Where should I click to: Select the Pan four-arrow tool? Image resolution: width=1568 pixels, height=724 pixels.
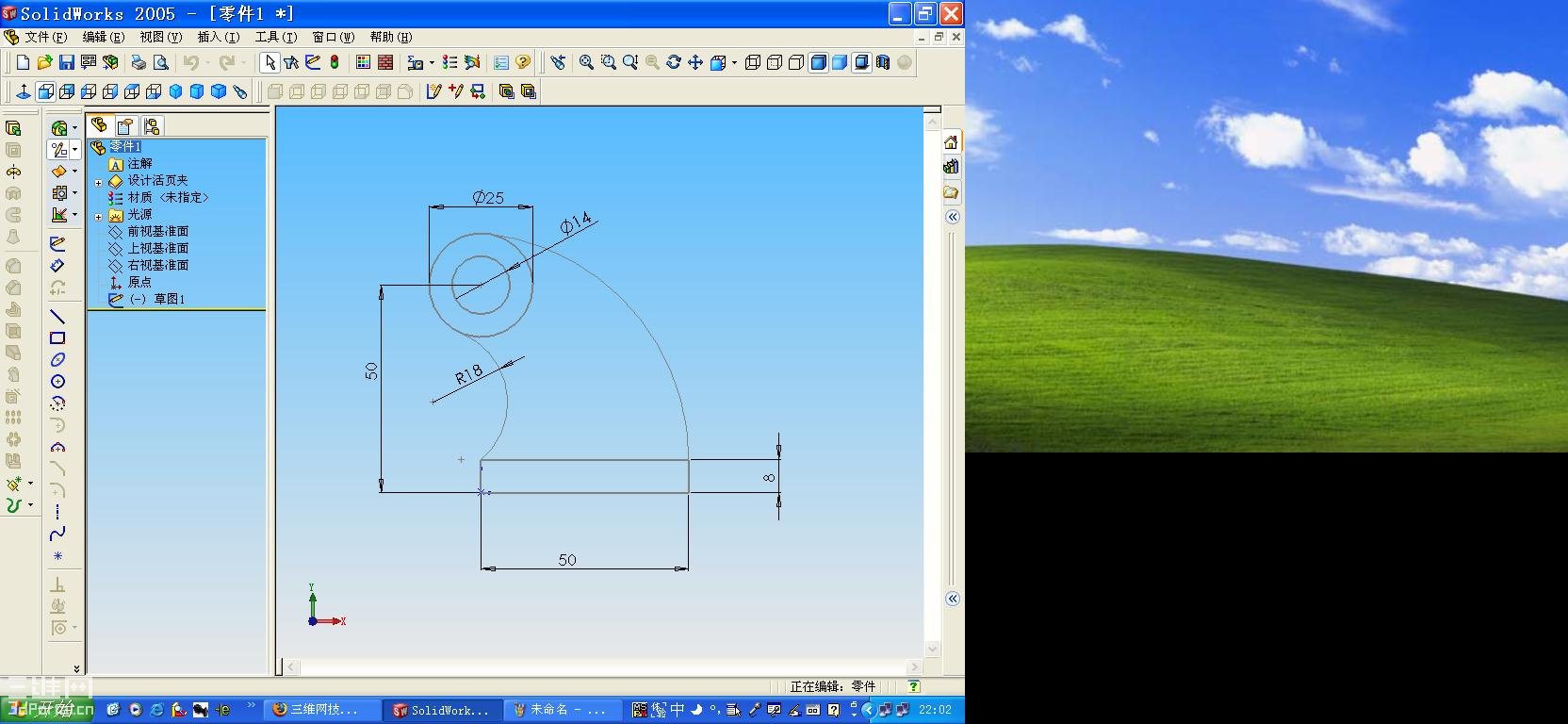point(694,62)
